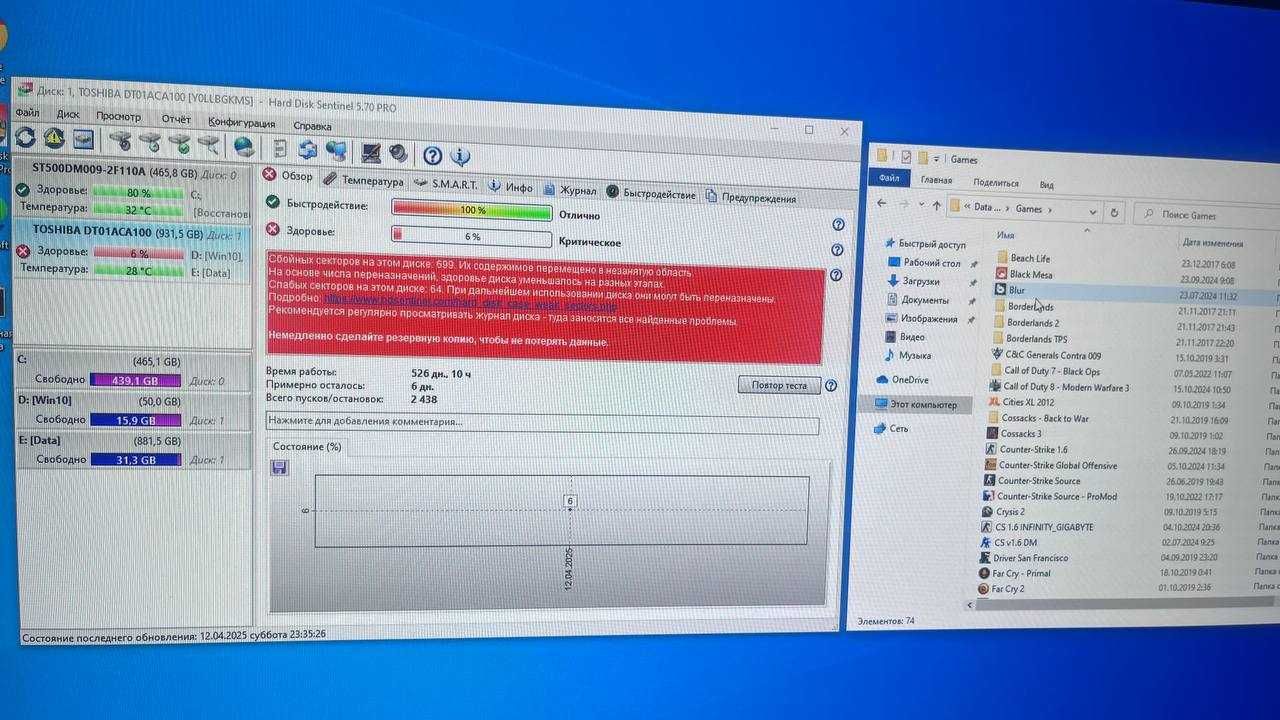Click help icon next to Повтор теста button

830,385
